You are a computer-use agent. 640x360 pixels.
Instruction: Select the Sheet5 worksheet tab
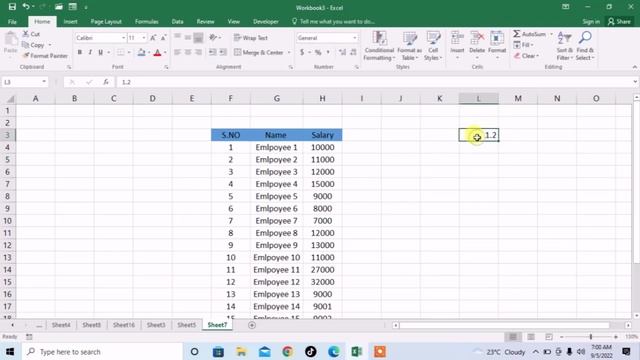[187, 325]
